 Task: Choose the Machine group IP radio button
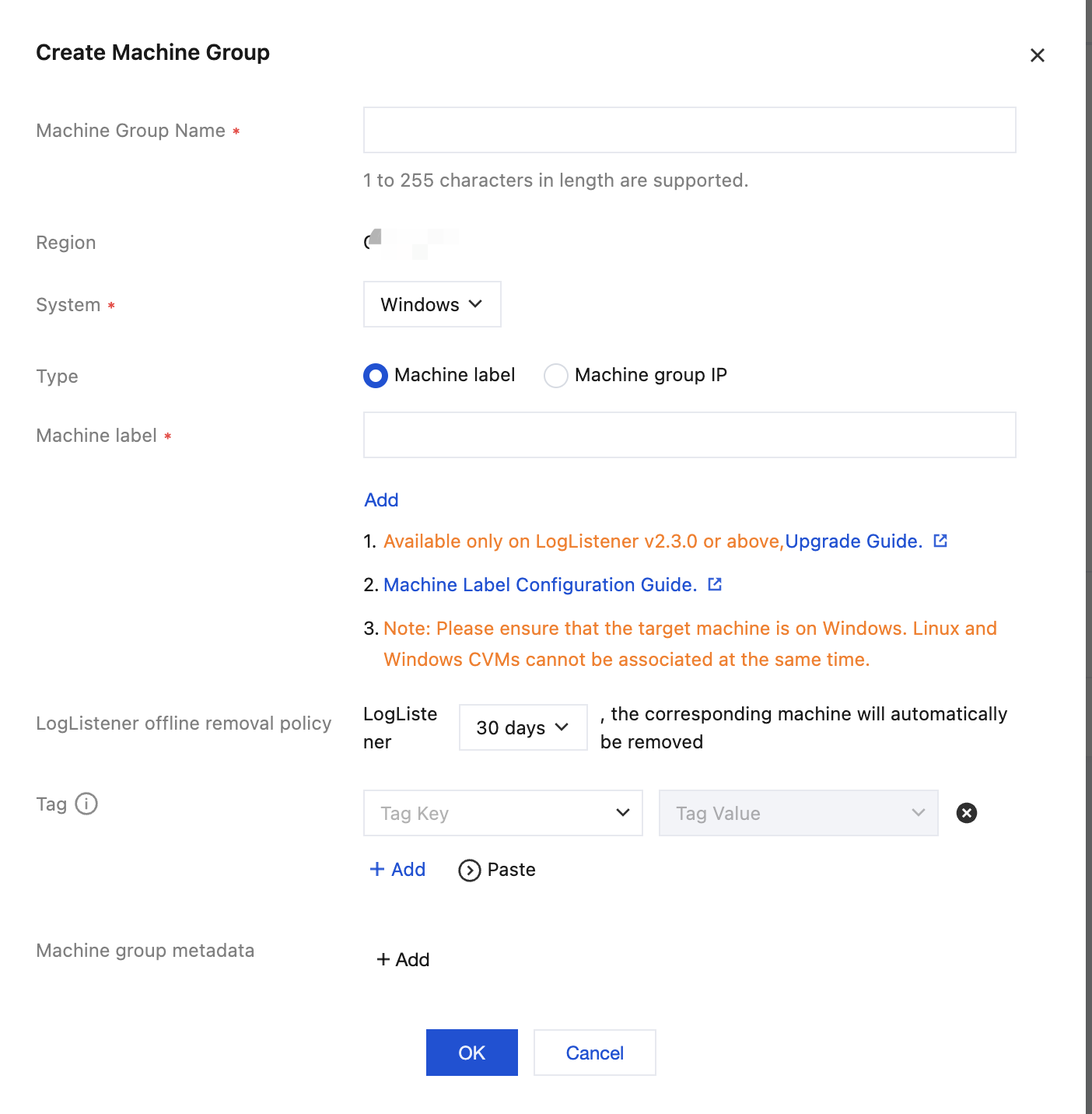556,376
